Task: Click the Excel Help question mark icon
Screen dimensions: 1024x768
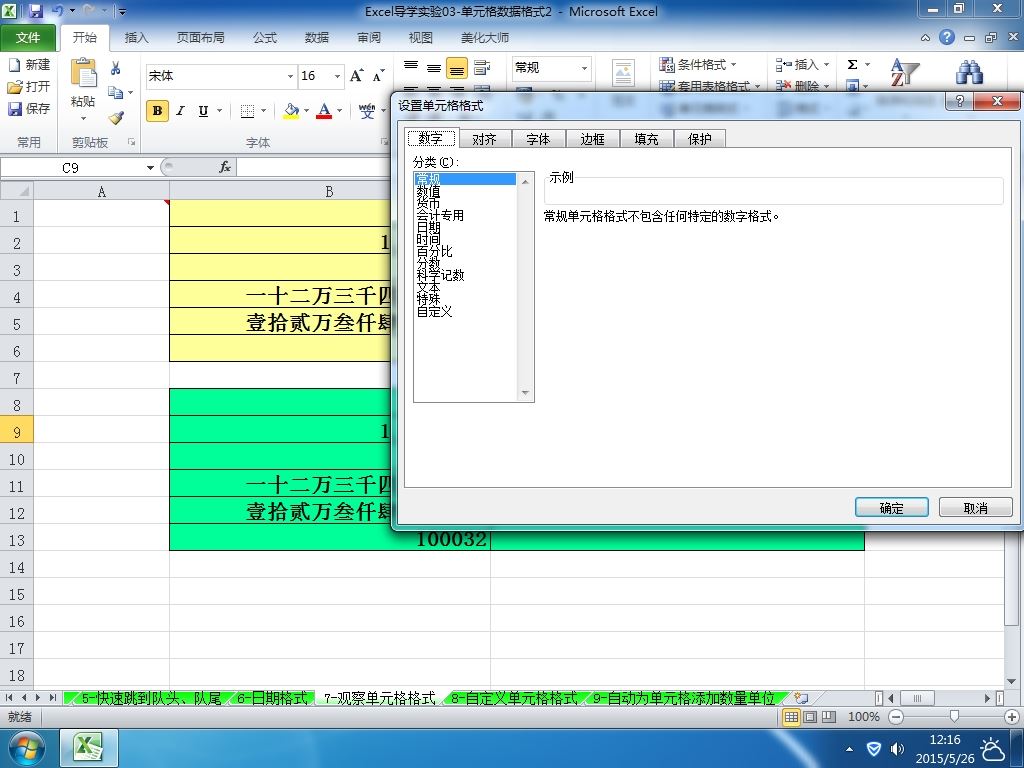Action: point(947,37)
